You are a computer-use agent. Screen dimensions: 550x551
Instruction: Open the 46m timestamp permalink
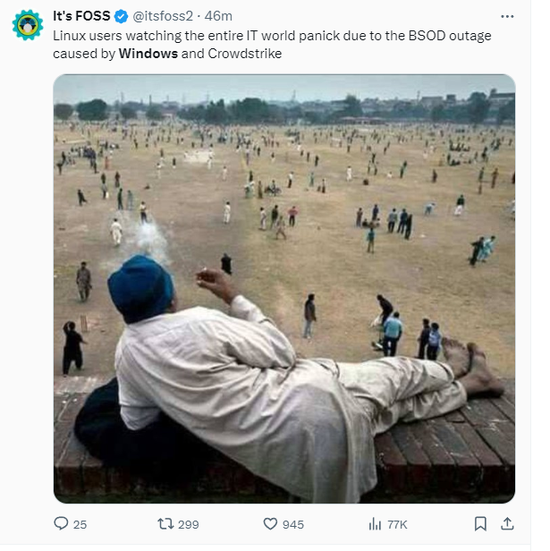click(x=218, y=16)
